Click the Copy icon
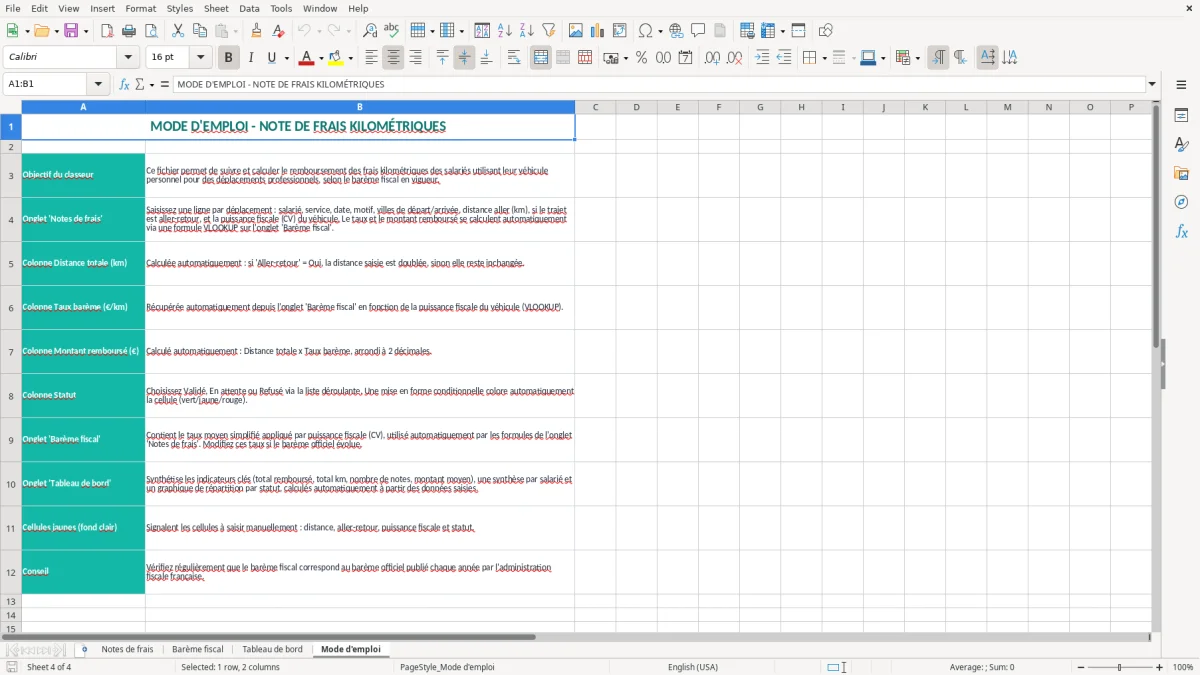1200x675 pixels. pos(199,31)
